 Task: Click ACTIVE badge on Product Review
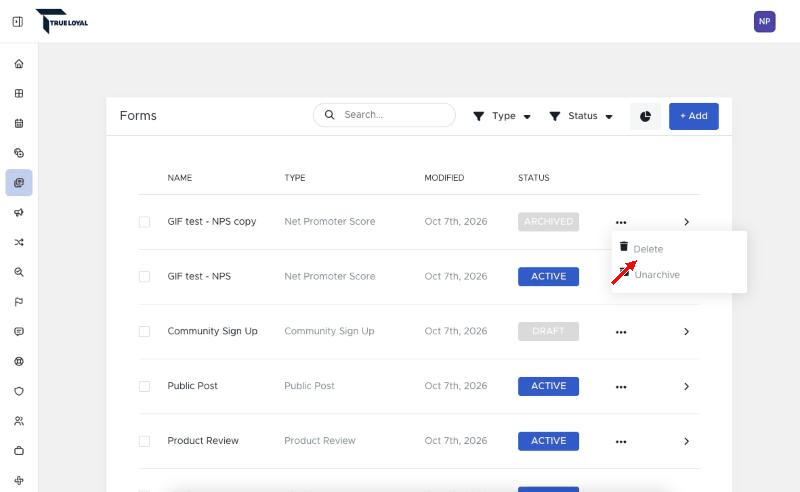tap(548, 441)
